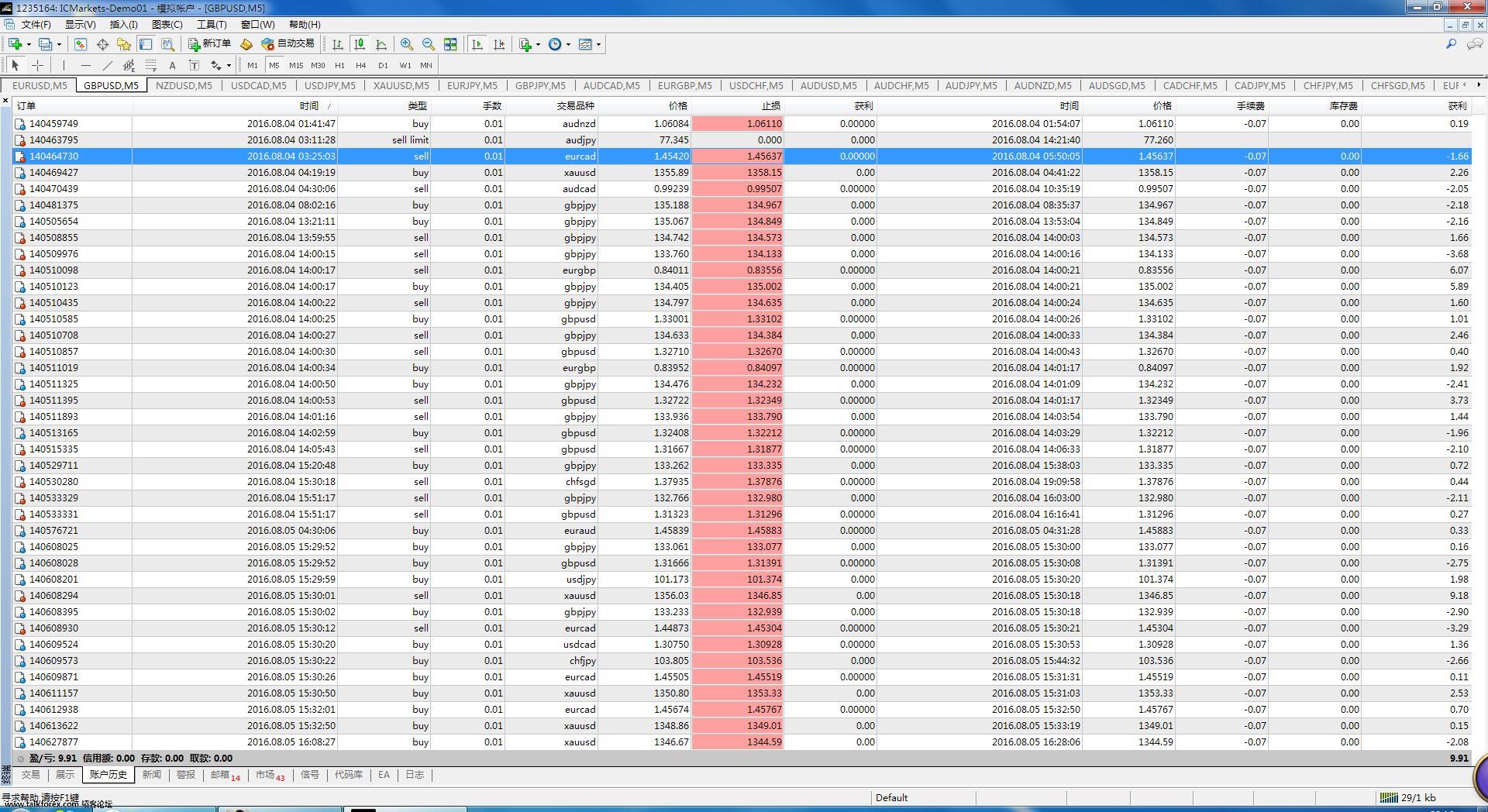This screenshot has width=1488, height=812.
Task: Select order row 140464730
Action: click(742, 156)
